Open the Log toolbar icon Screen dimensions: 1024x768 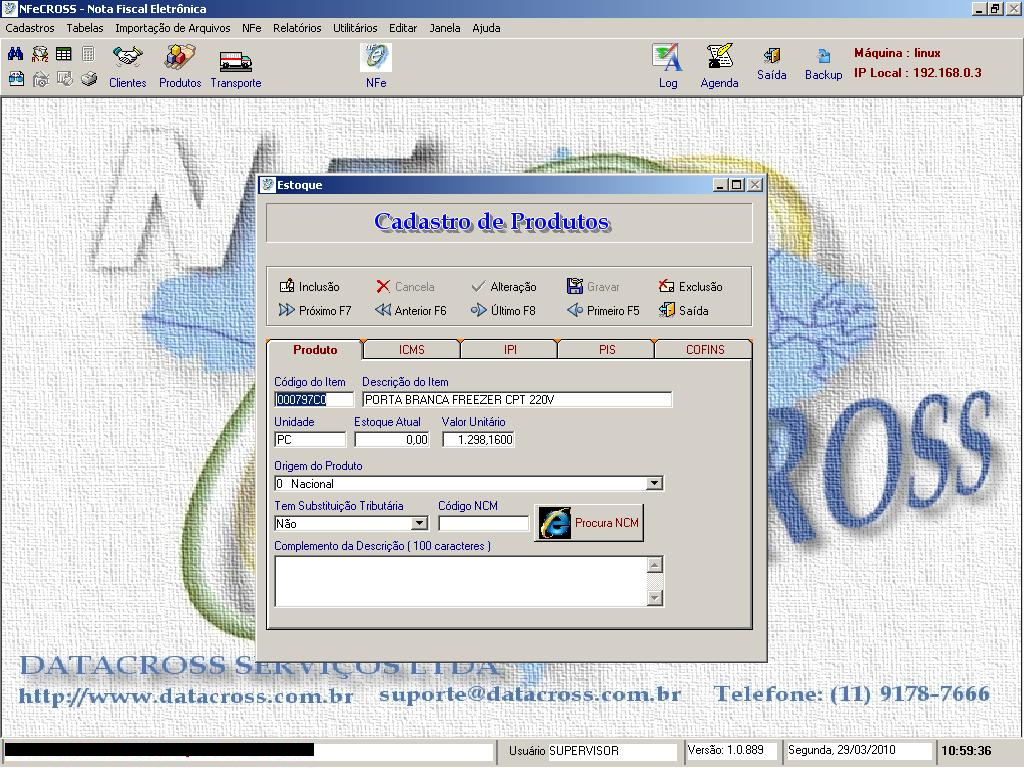[x=667, y=66]
